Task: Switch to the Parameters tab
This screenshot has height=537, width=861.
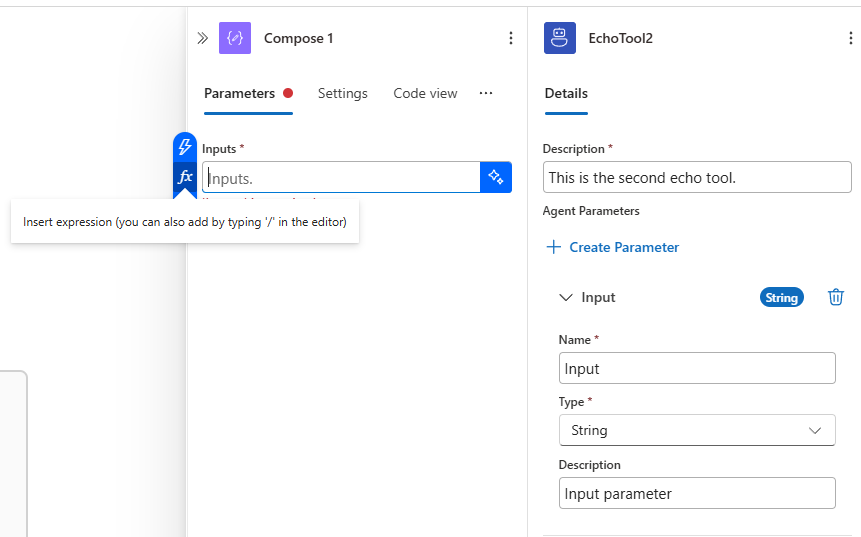Action: tap(240, 93)
